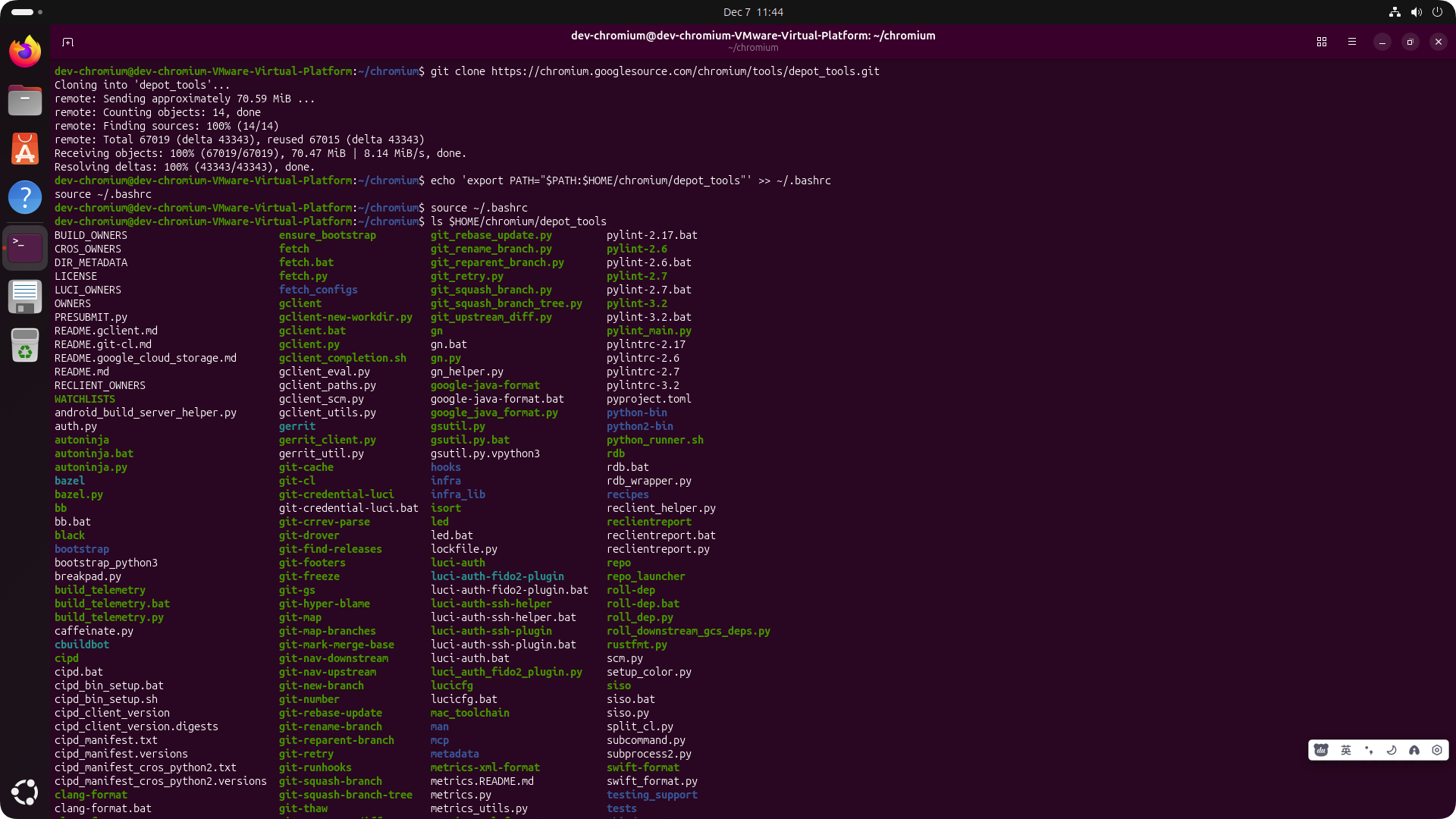
Task: Open Ubuntu App Center from dock
Action: 25,149
